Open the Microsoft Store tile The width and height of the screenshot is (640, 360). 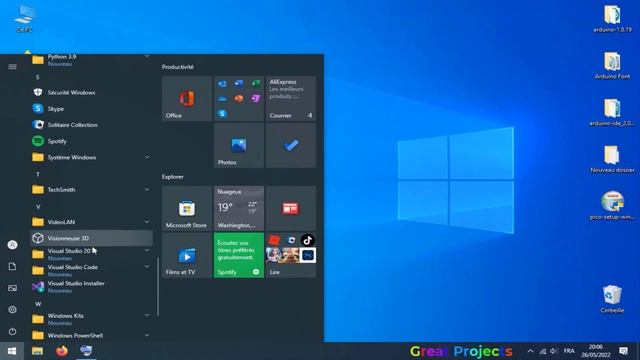[187, 208]
